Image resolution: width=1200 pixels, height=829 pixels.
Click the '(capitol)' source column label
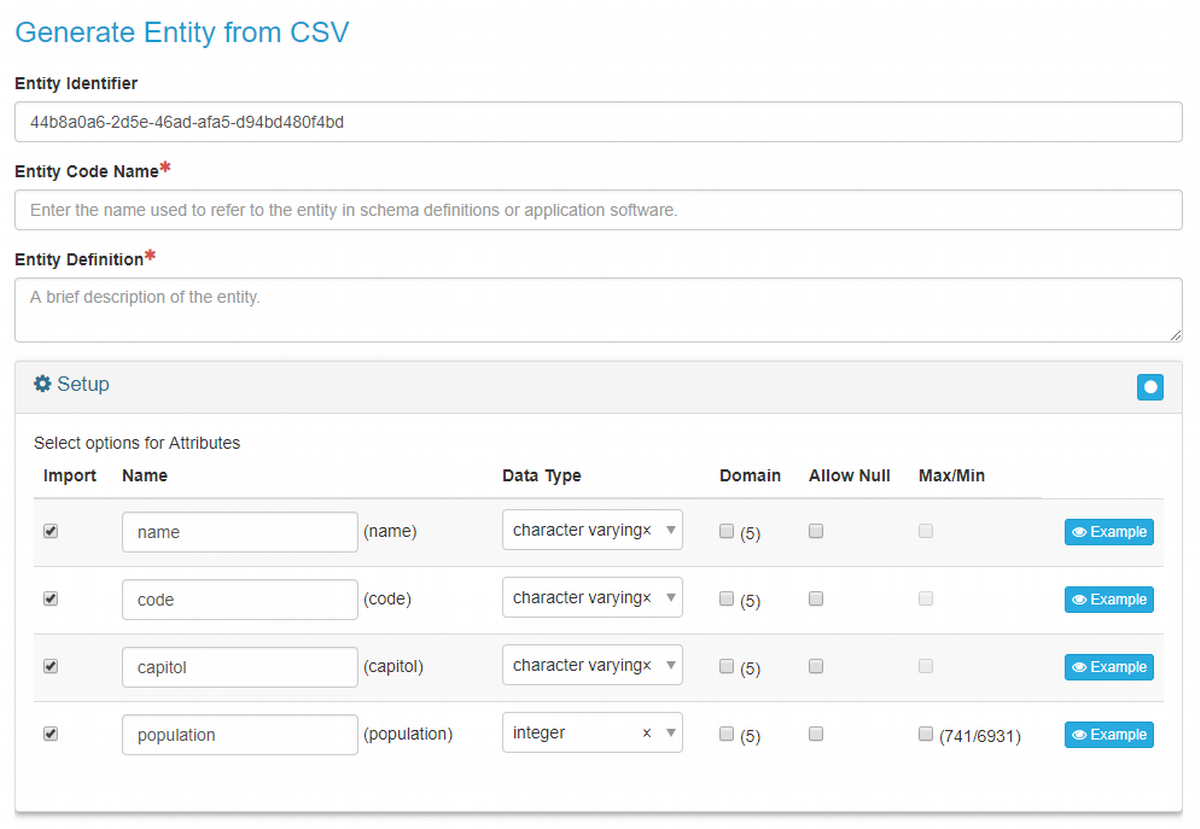coord(393,667)
